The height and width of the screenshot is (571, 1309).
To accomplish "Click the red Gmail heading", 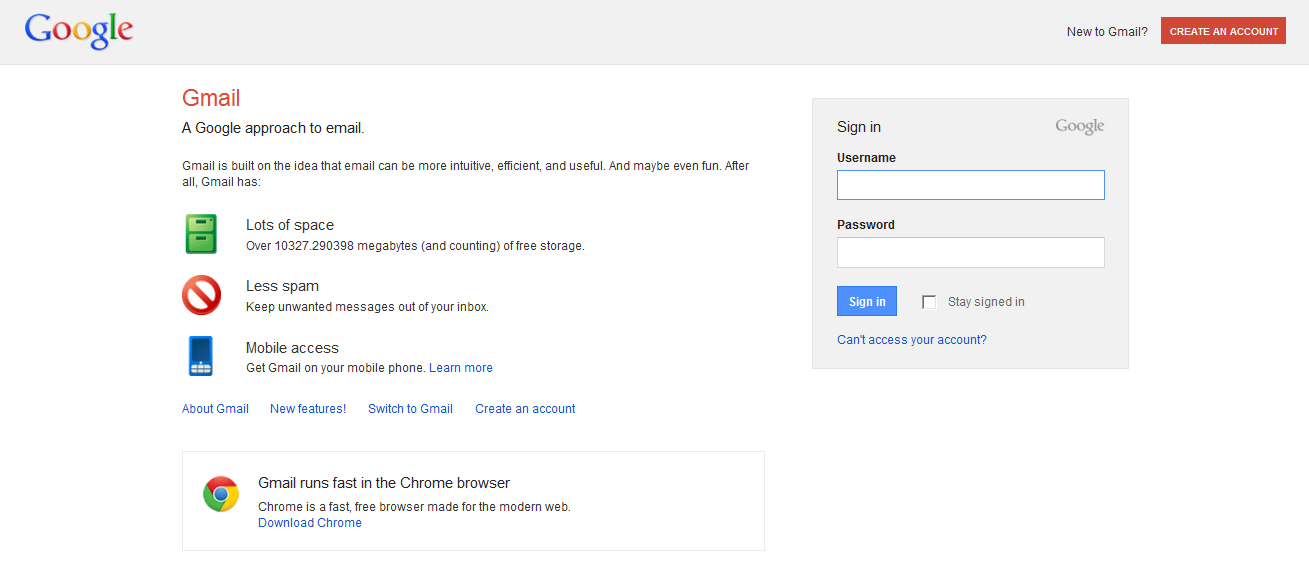I will click(211, 98).
